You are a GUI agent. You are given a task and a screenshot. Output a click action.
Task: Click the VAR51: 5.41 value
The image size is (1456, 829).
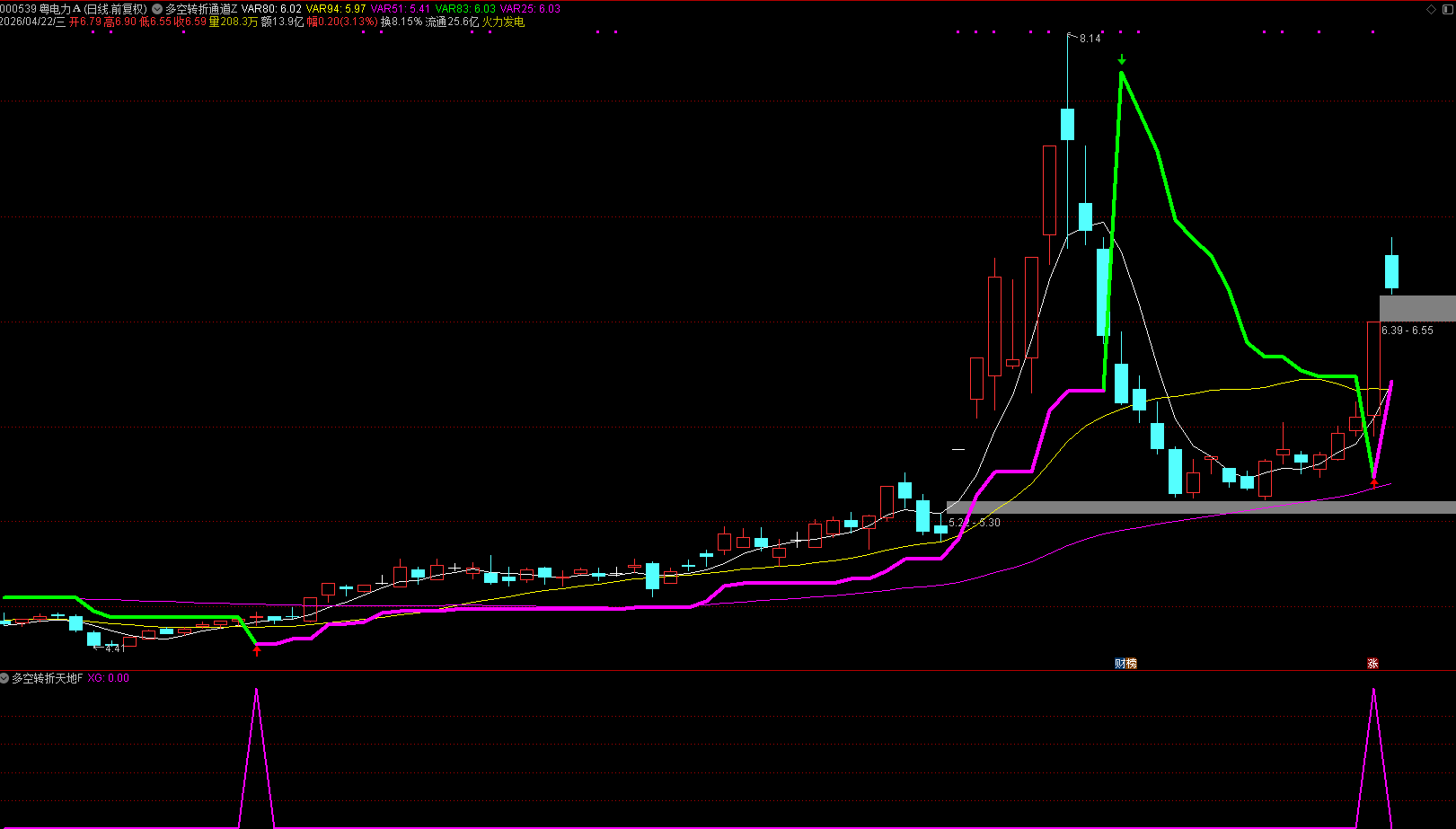(x=401, y=9)
